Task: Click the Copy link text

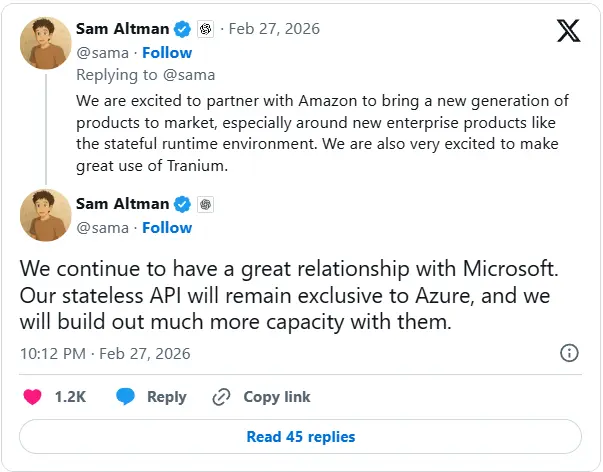Action: pyautogui.click(x=275, y=397)
